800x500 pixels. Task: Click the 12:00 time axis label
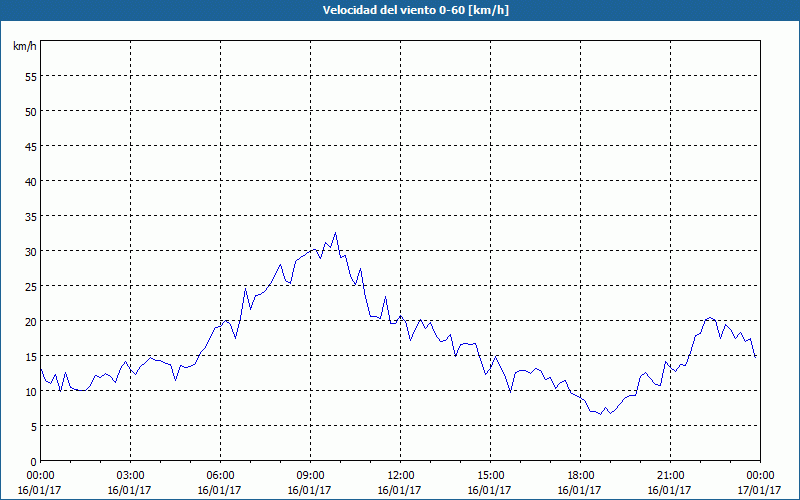click(401, 475)
